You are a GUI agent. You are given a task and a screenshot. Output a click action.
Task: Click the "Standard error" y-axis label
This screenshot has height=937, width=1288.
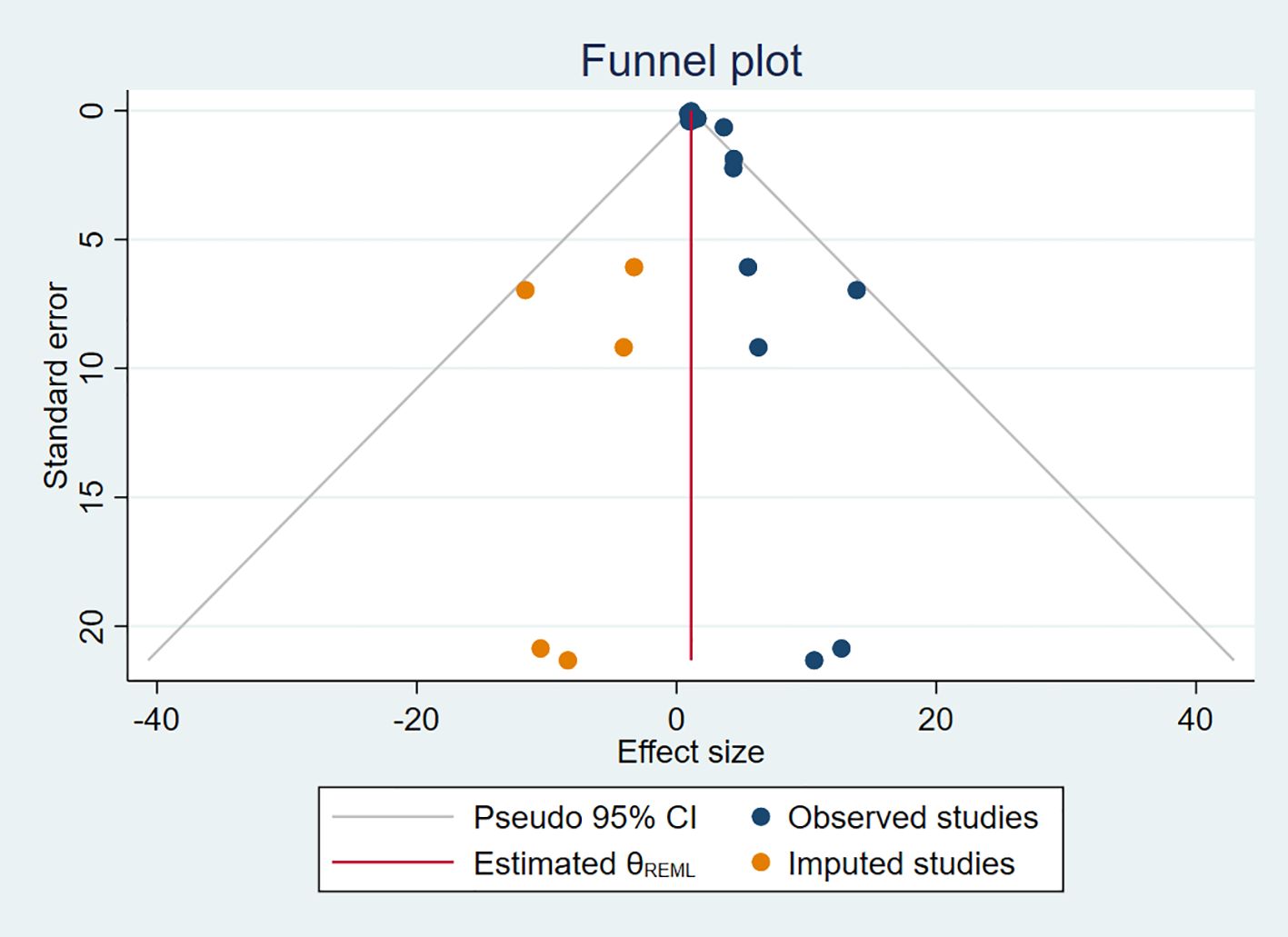click(x=56, y=385)
